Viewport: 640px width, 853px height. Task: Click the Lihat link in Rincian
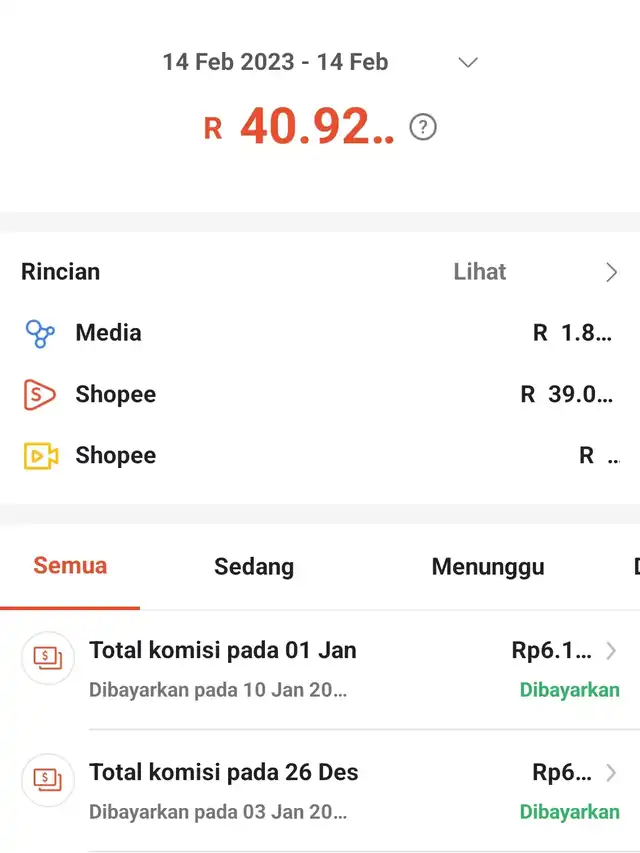tap(480, 272)
